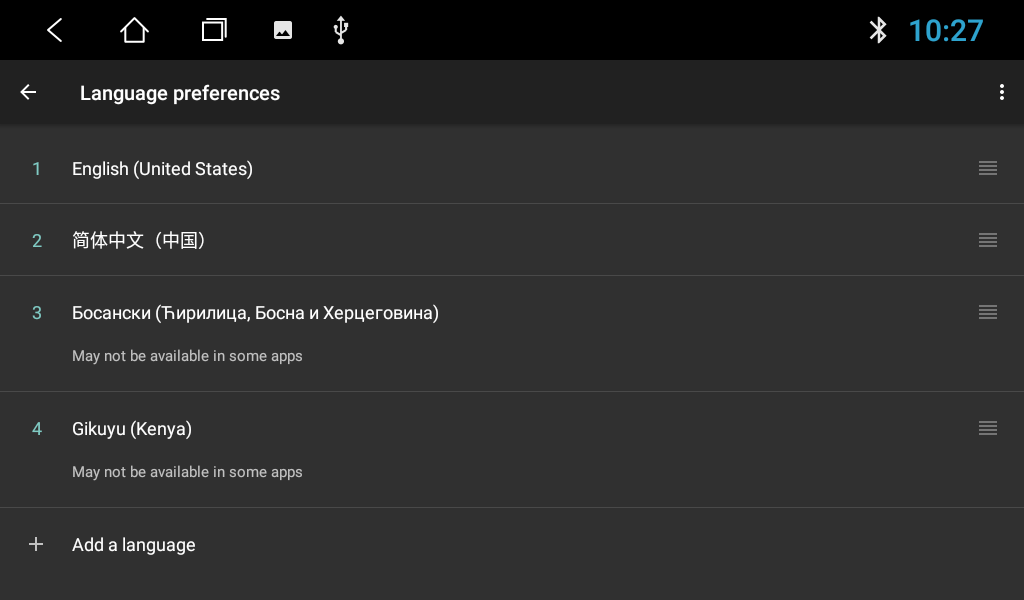Open the three-dot overflow menu
The width and height of the screenshot is (1024, 600).
pyautogui.click(x=1001, y=93)
